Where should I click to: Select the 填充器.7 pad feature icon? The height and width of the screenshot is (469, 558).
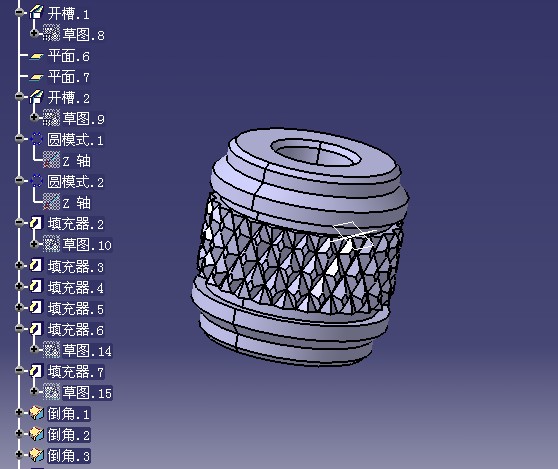[36, 371]
